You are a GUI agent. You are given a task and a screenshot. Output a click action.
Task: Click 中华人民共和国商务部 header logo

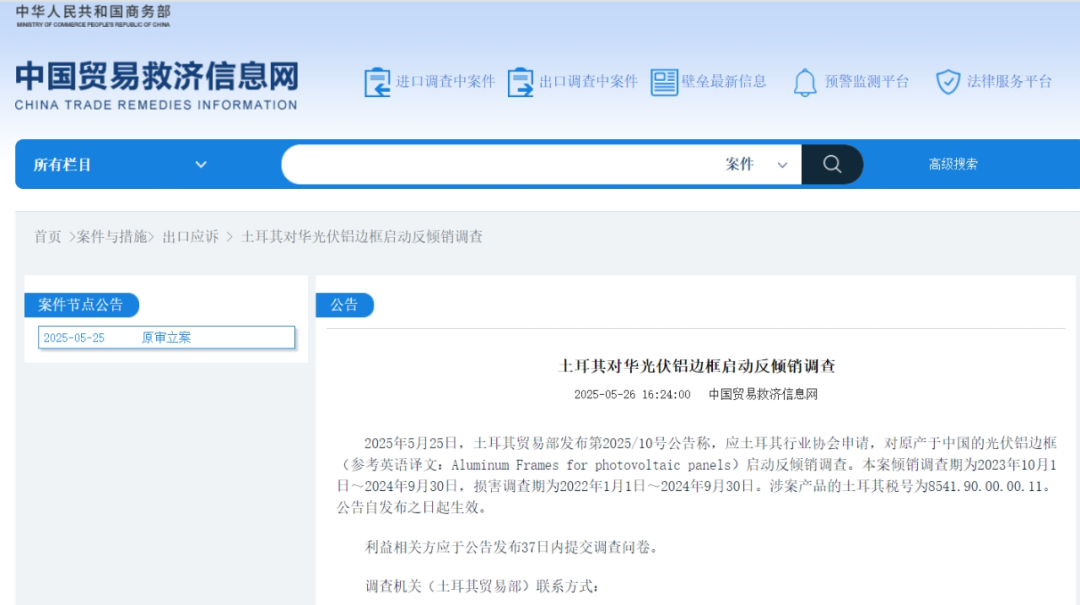click(93, 15)
